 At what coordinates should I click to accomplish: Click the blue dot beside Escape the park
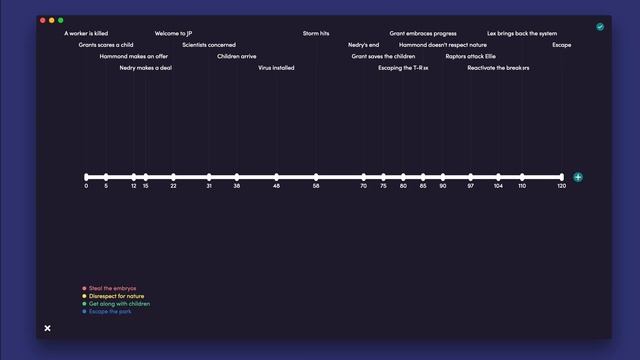click(x=84, y=311)
